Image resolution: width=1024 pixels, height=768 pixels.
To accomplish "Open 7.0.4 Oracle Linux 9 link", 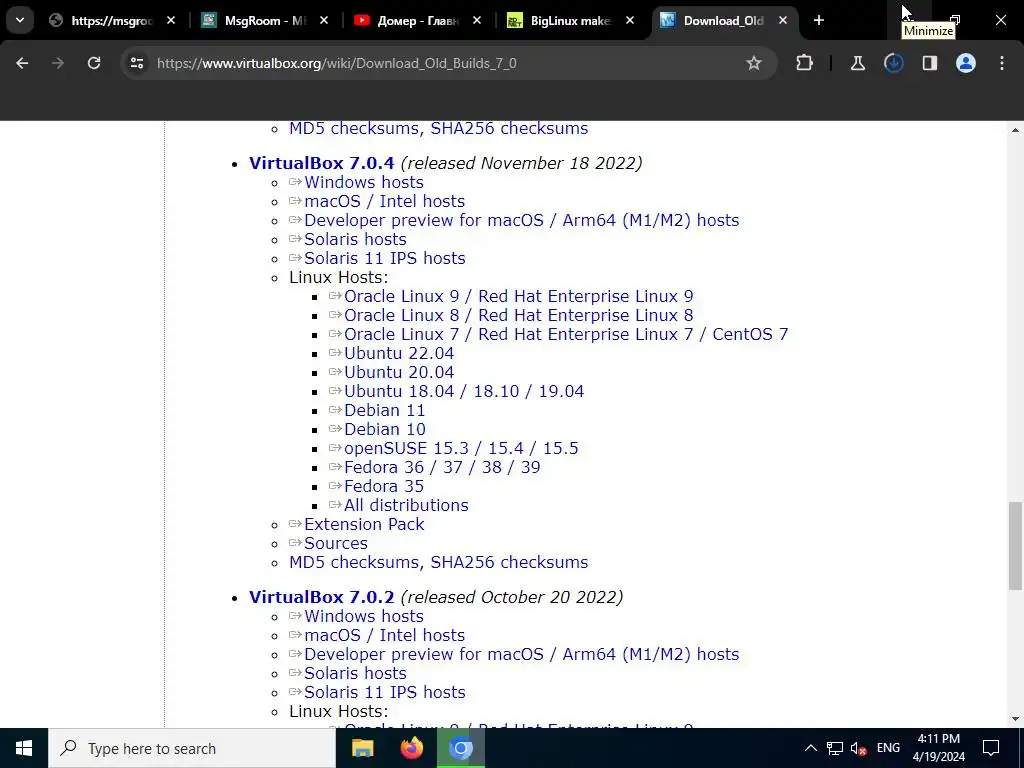I will click(518, 296).
